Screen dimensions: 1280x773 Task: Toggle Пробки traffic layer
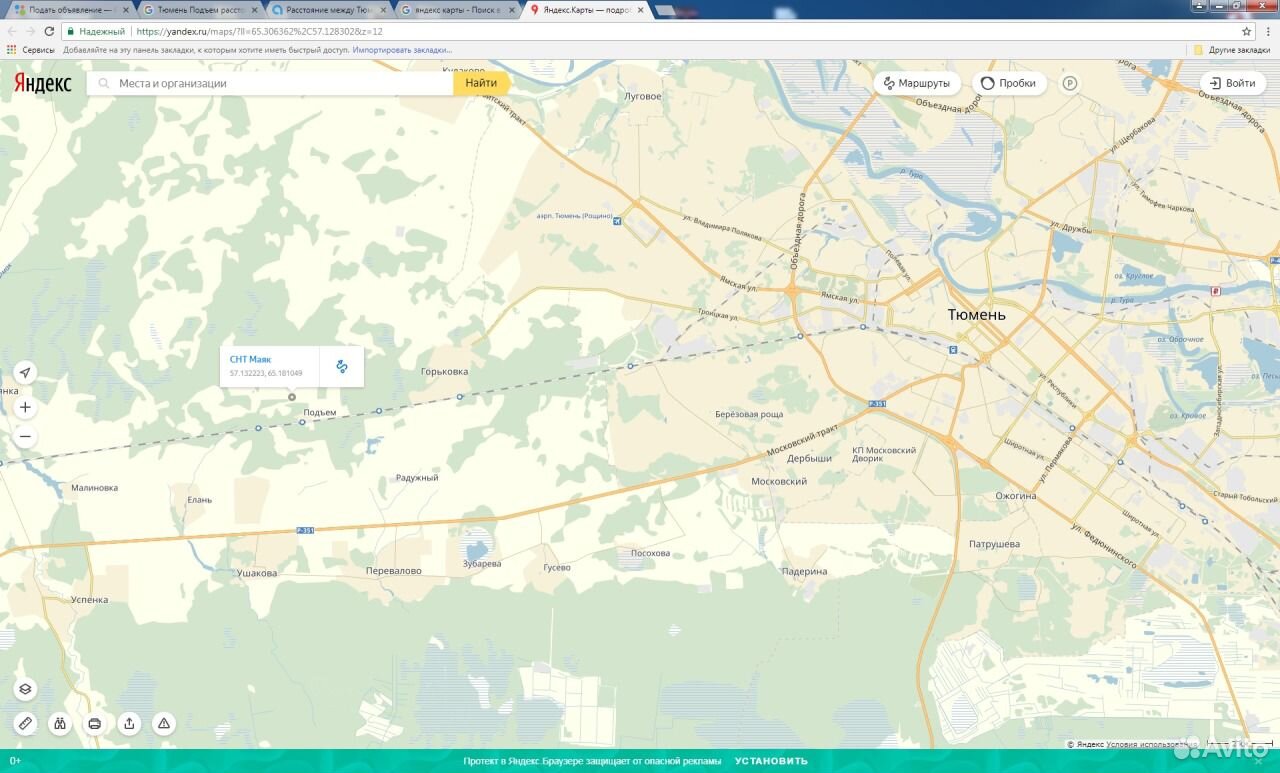1009,83
